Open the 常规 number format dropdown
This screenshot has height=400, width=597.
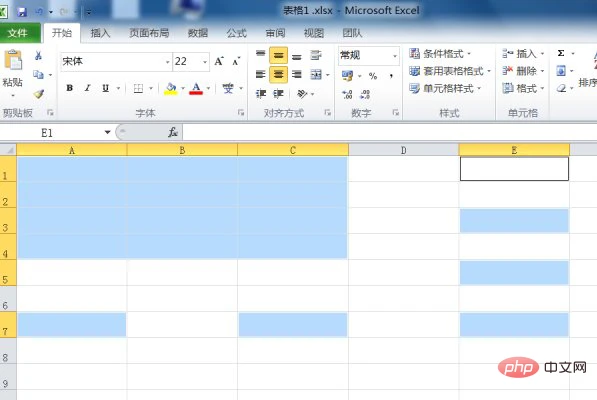[x=395, y=56]
